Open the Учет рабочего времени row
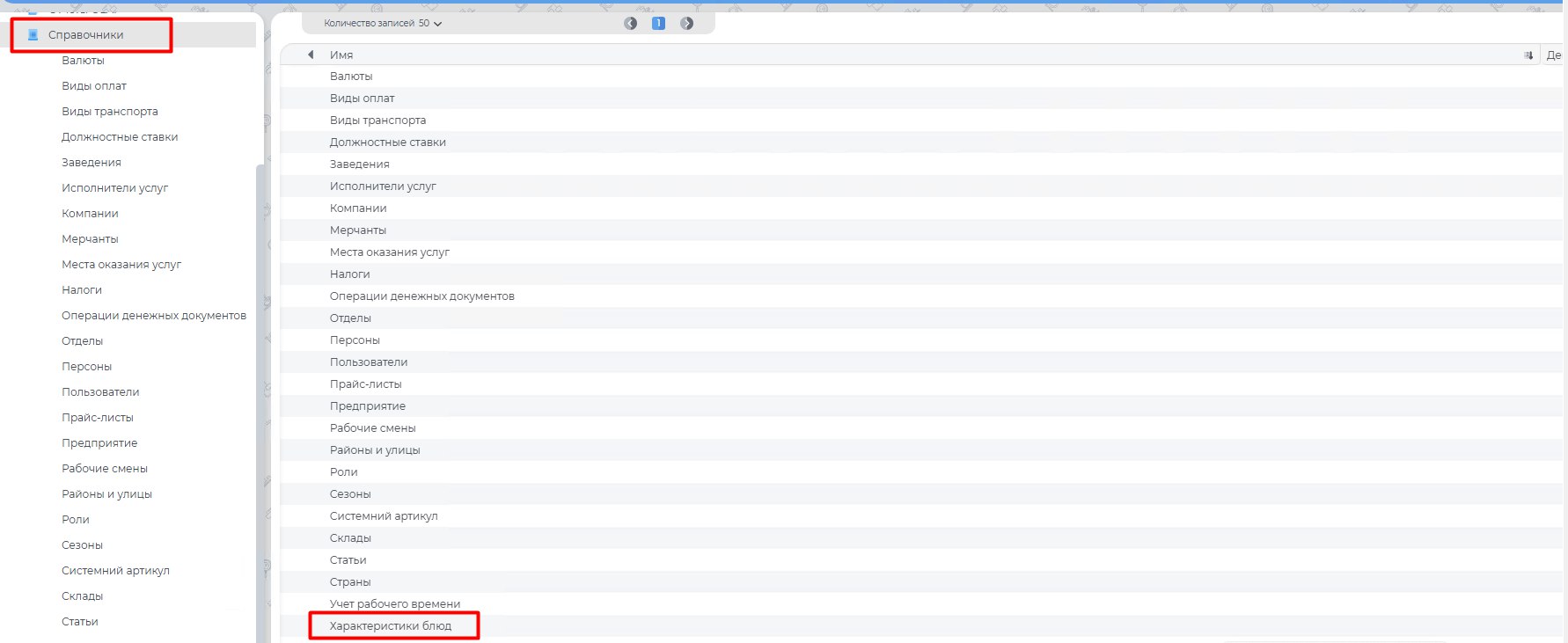1568x643 pixels. (x=395, y=604)
